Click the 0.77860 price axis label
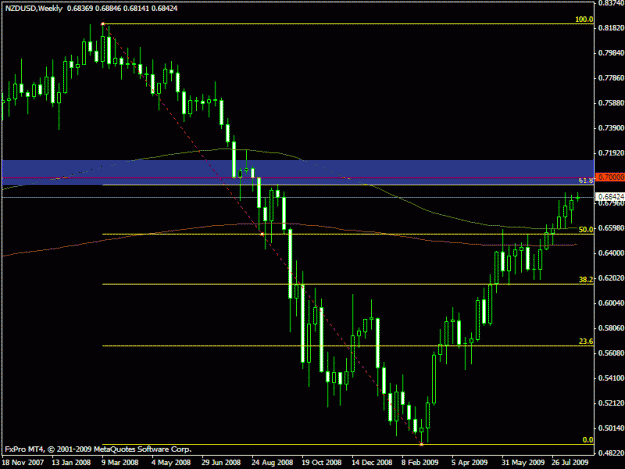This screenshot has height=469, width=625. point(611,78)
